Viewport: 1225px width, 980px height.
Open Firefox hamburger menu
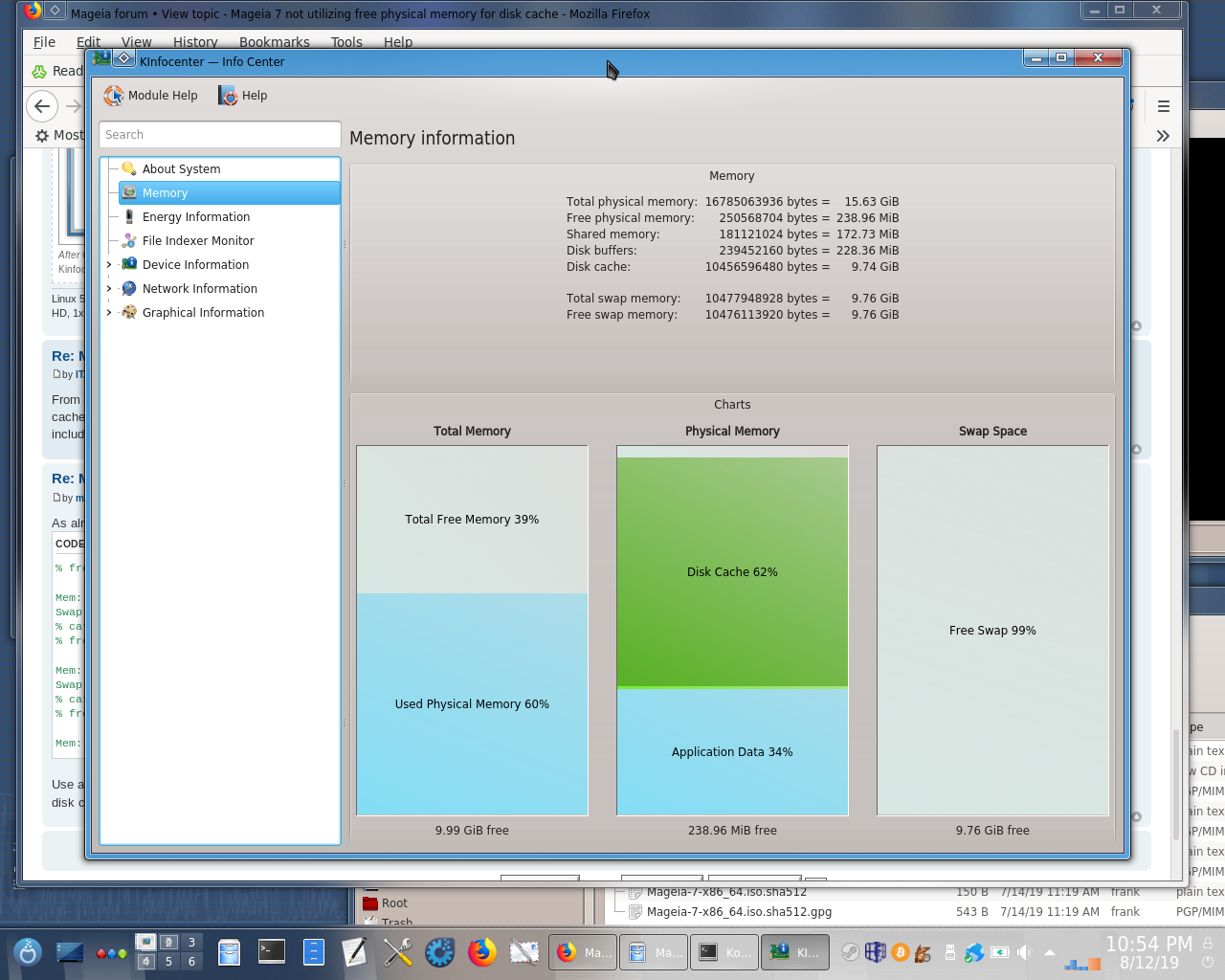[x=1164, y=106]
